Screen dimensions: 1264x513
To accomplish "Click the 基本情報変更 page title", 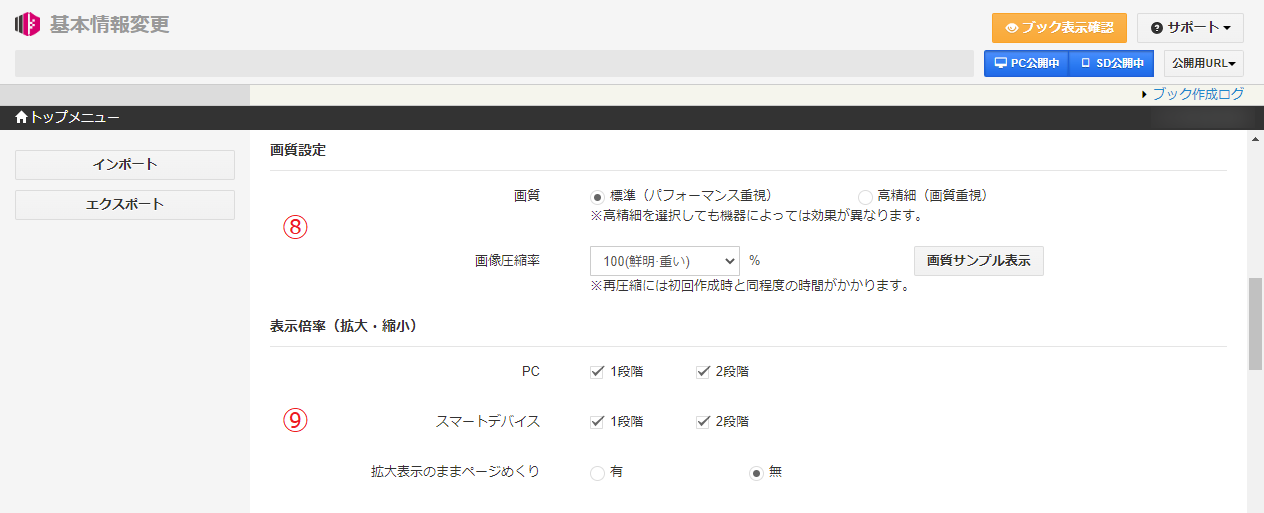I will click(x=110, y=25).
